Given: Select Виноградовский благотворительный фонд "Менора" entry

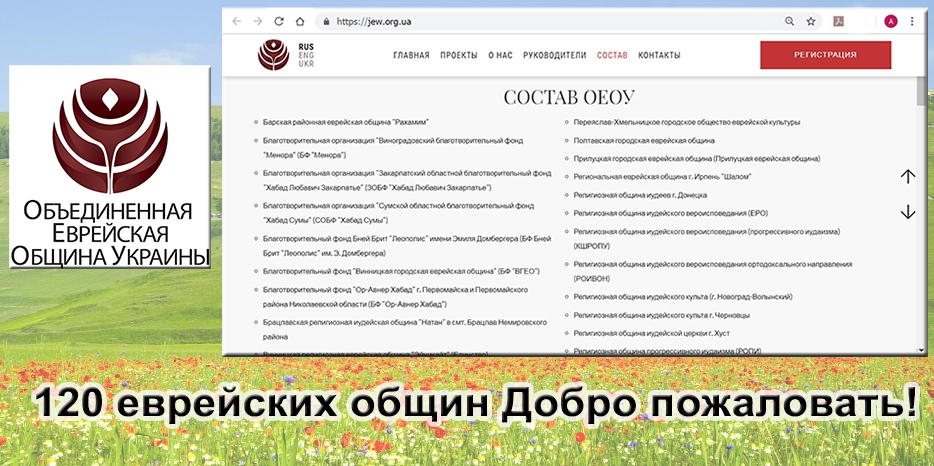Looking at the screenshot, I should tap(393, 148).
